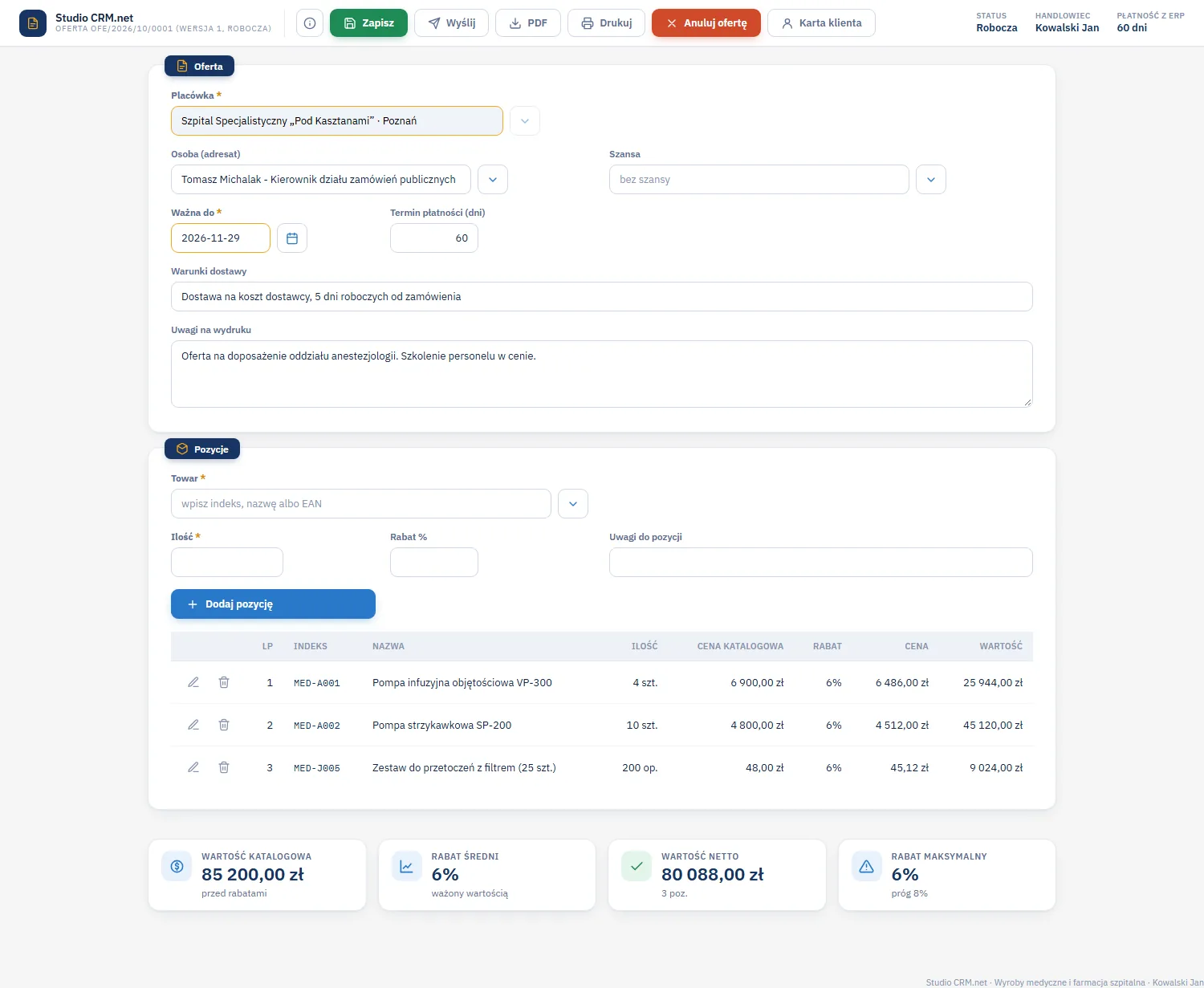Click the 6 486,00 zł price cell
Image resolution: width=1204 pixels, height=988 pixels.
(902, 683)
